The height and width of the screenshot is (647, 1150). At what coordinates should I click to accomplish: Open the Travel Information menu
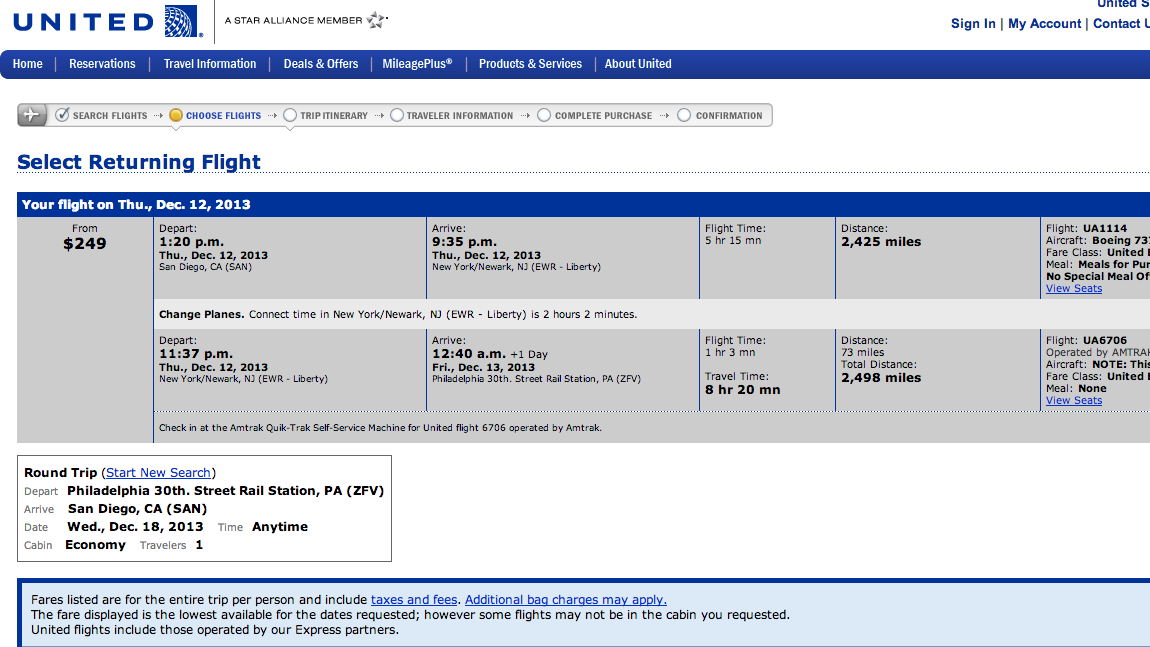coord(210,64)
